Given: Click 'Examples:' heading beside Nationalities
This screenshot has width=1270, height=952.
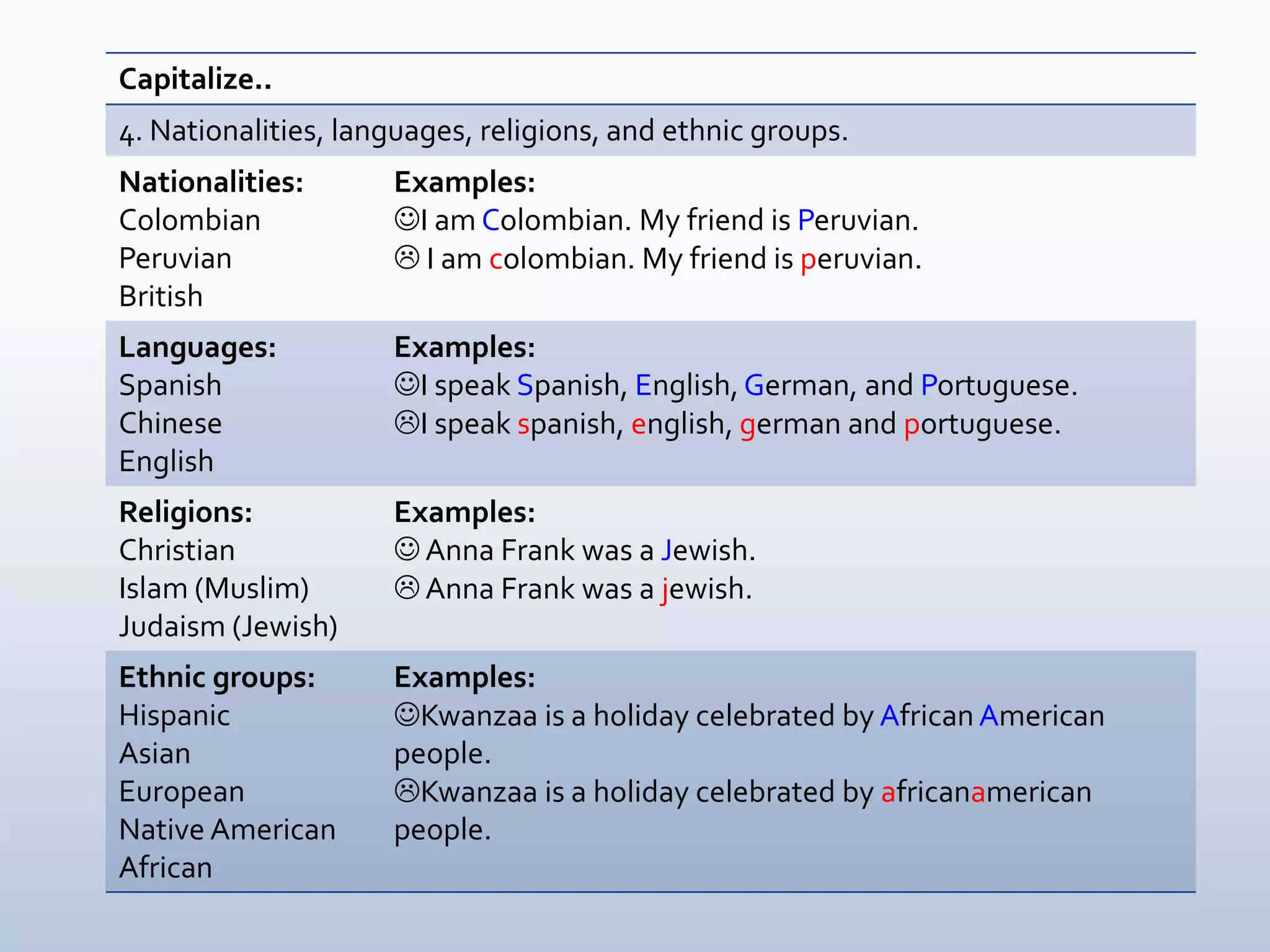Looking at the screenshot, I should coord(465,183).
